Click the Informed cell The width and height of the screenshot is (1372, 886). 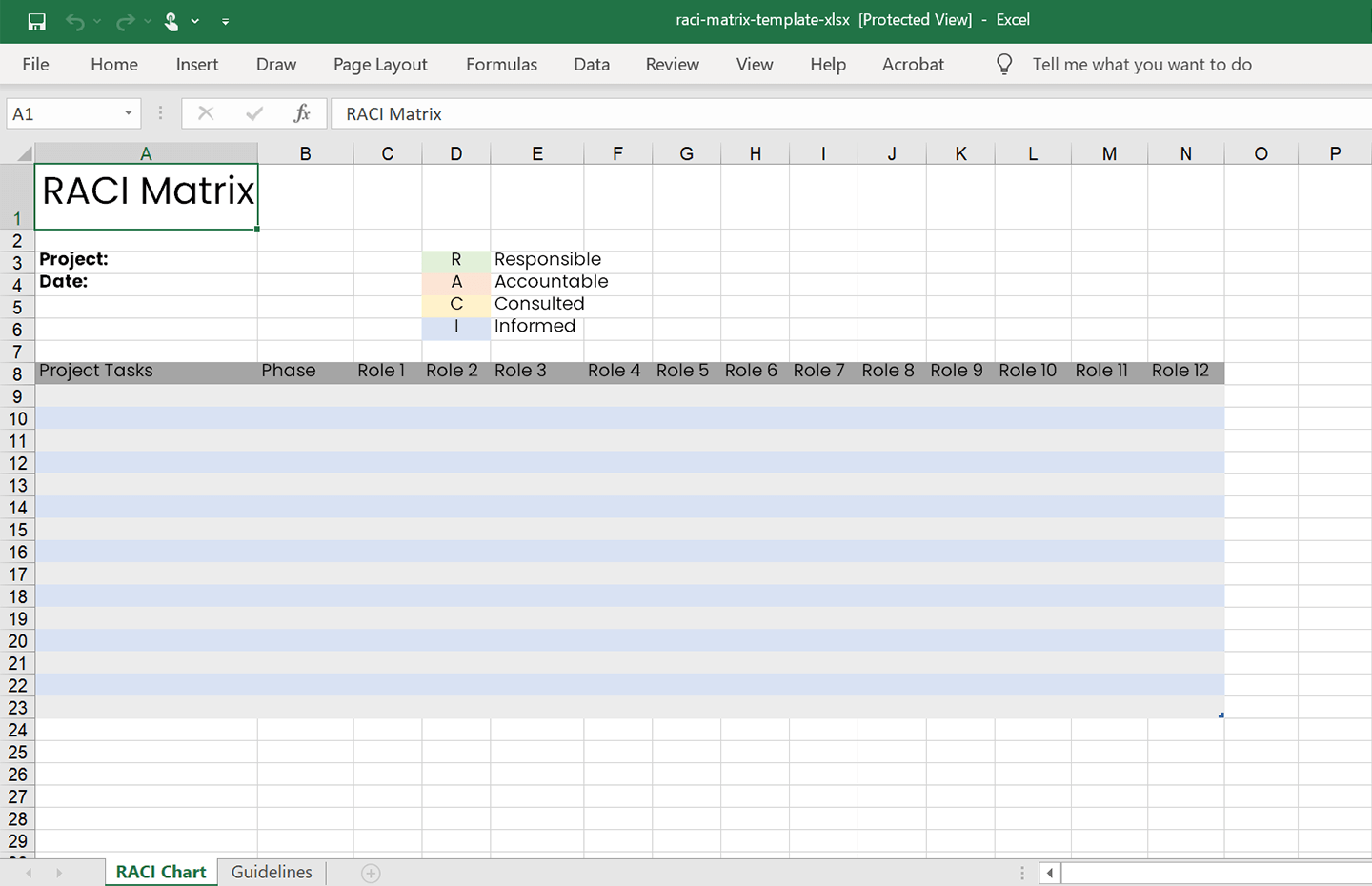[x=537, y=327]
